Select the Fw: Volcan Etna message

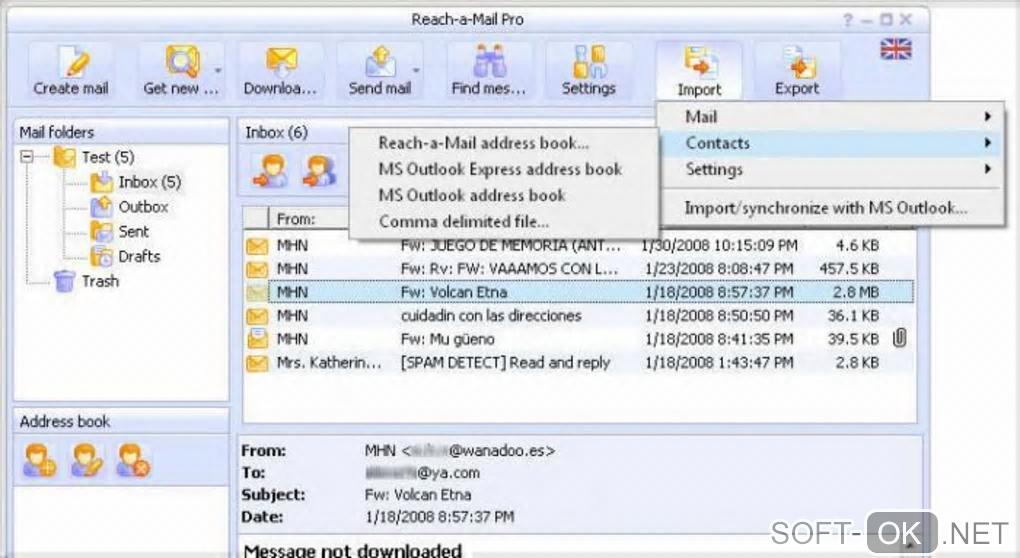(579, 293)
